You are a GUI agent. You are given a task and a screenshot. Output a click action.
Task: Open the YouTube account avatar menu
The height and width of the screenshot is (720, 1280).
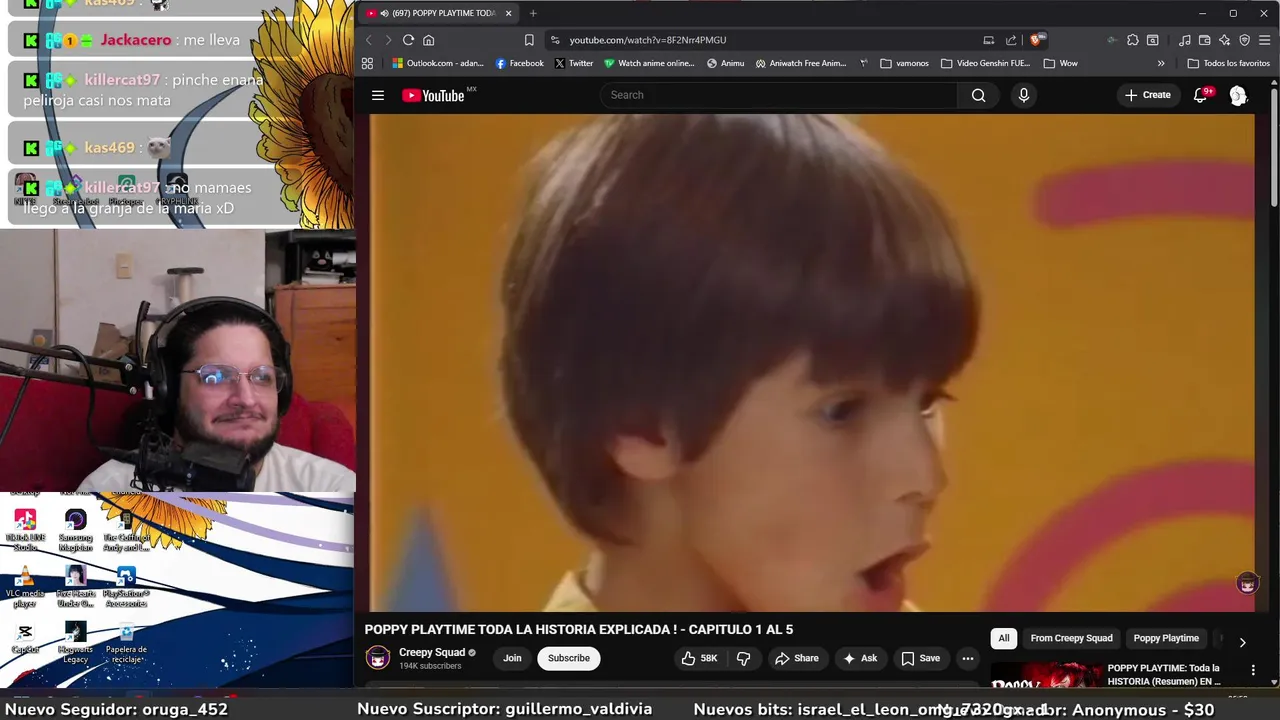pyautogui.click(x=1238, y=95)
